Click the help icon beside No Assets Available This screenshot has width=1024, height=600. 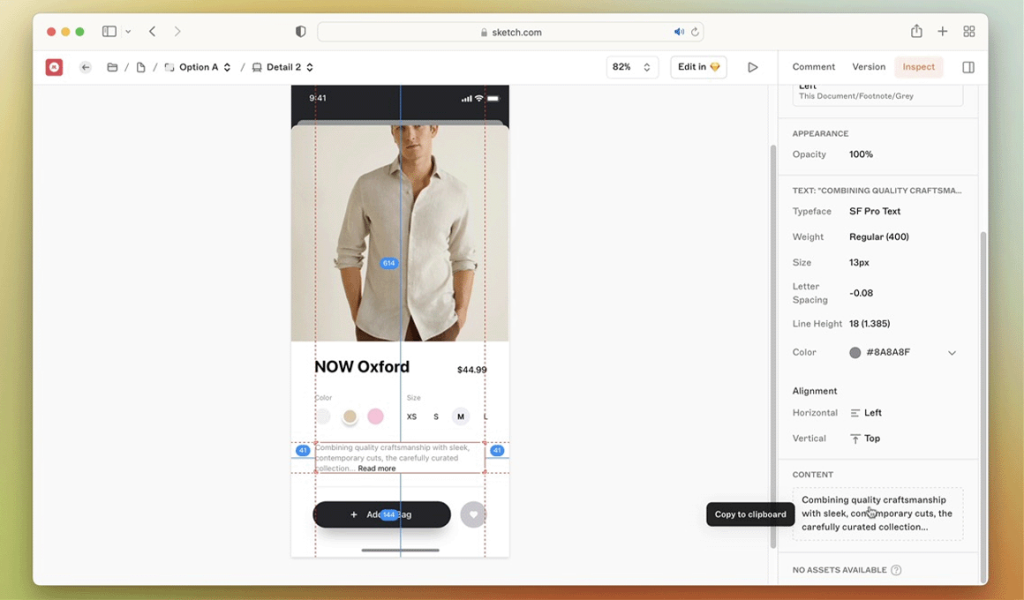point(897,570)
